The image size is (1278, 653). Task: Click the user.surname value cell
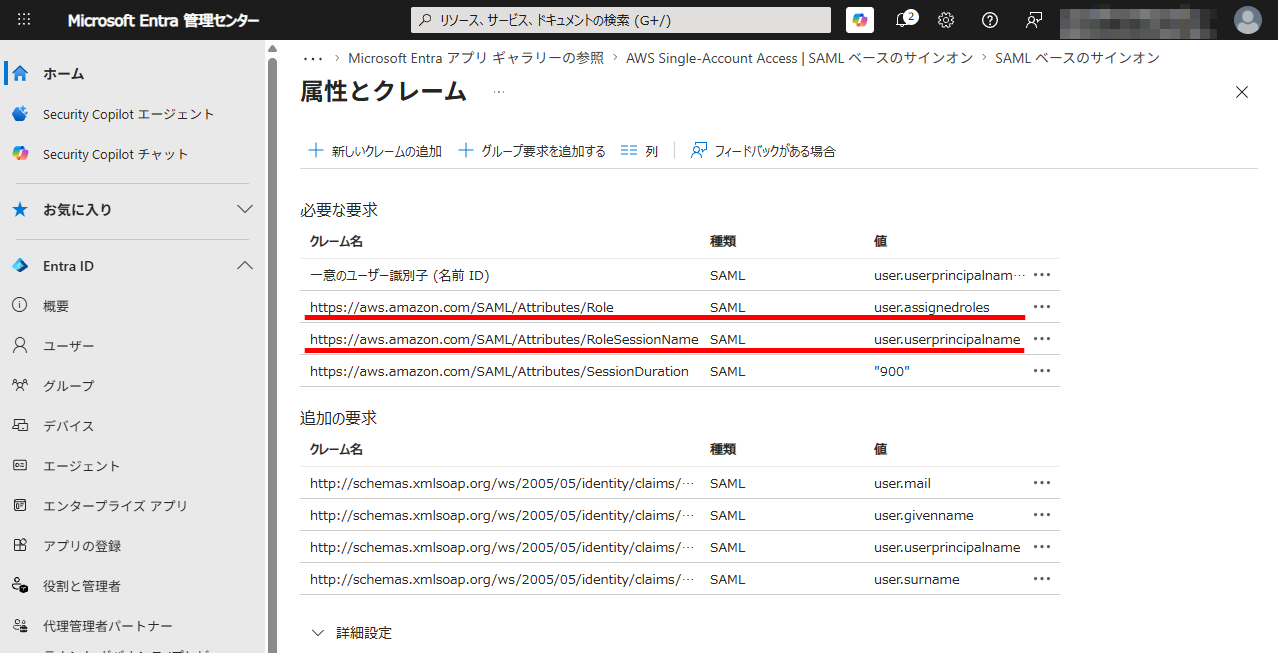tap(917, 579)
